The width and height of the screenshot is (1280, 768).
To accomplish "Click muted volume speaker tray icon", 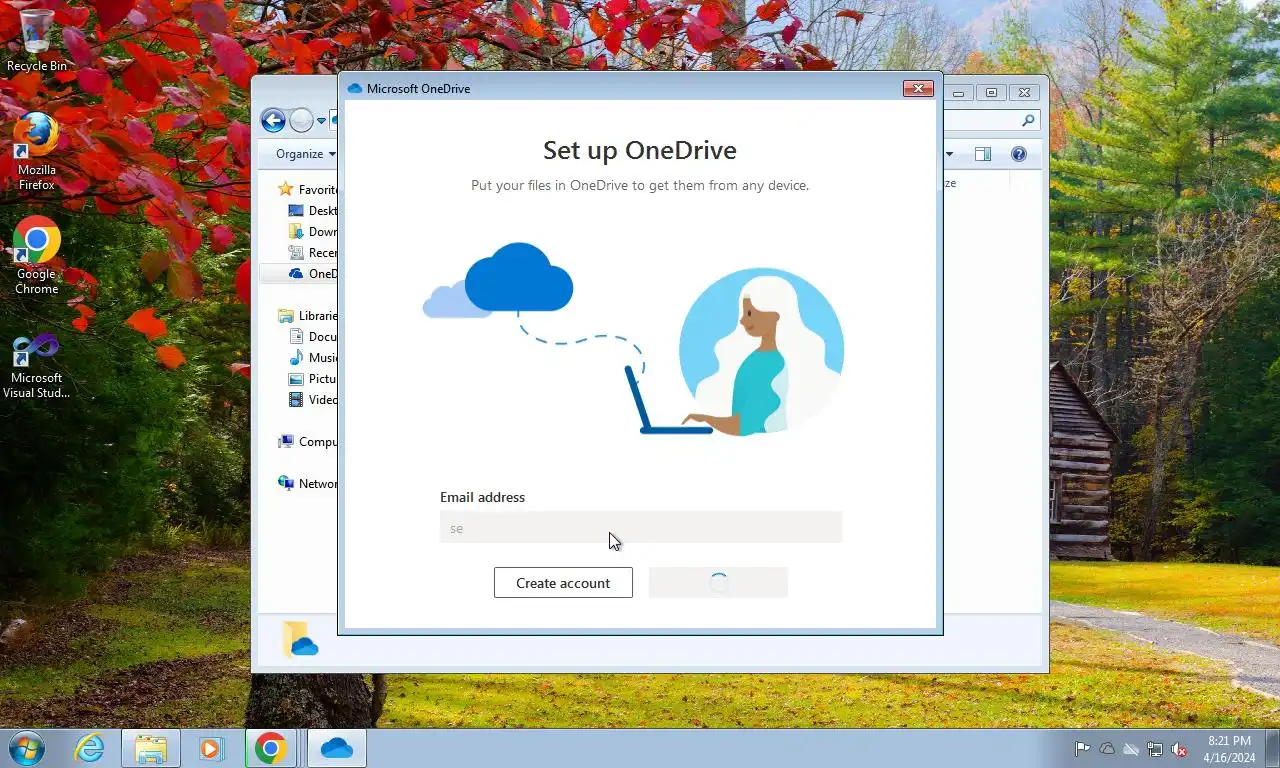I will pyautogui.click(x=1179, y=749).
